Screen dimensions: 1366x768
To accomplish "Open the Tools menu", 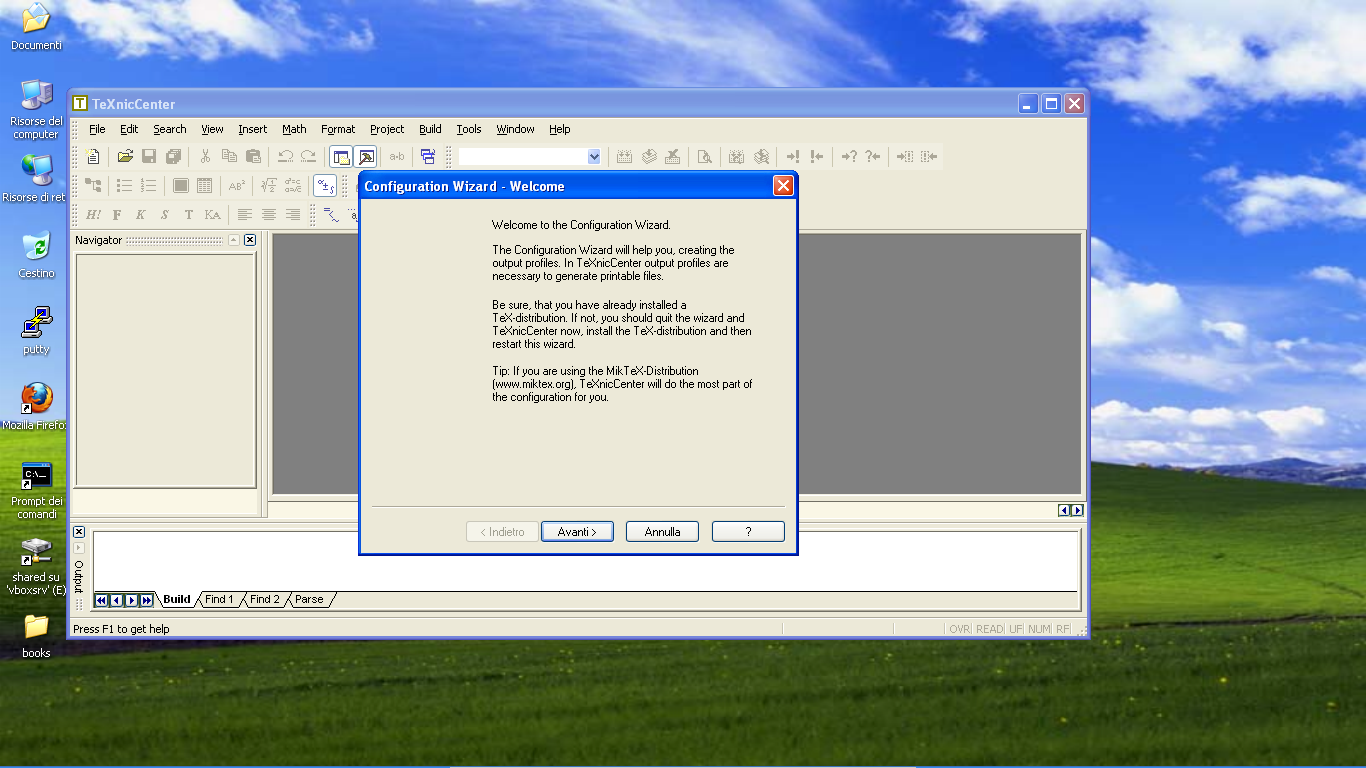I will pyautogui.click(x=469, y=129).
